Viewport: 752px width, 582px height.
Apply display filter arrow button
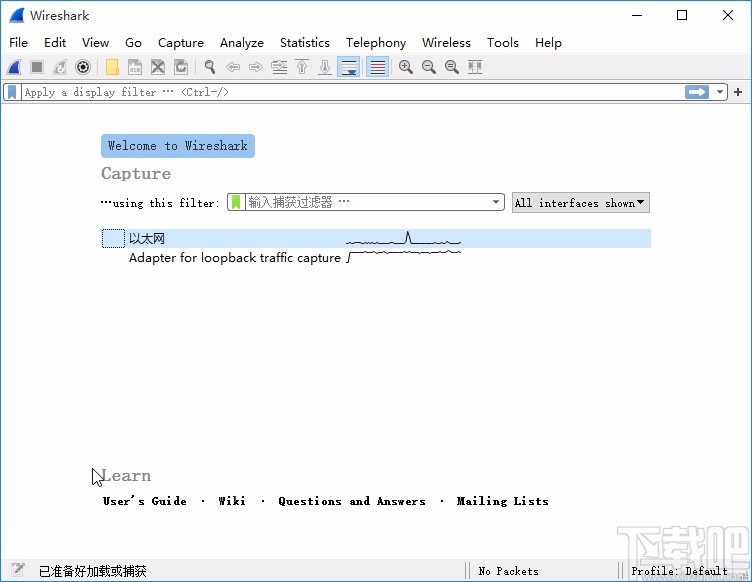pyautogui.click(x=697, y=92)
